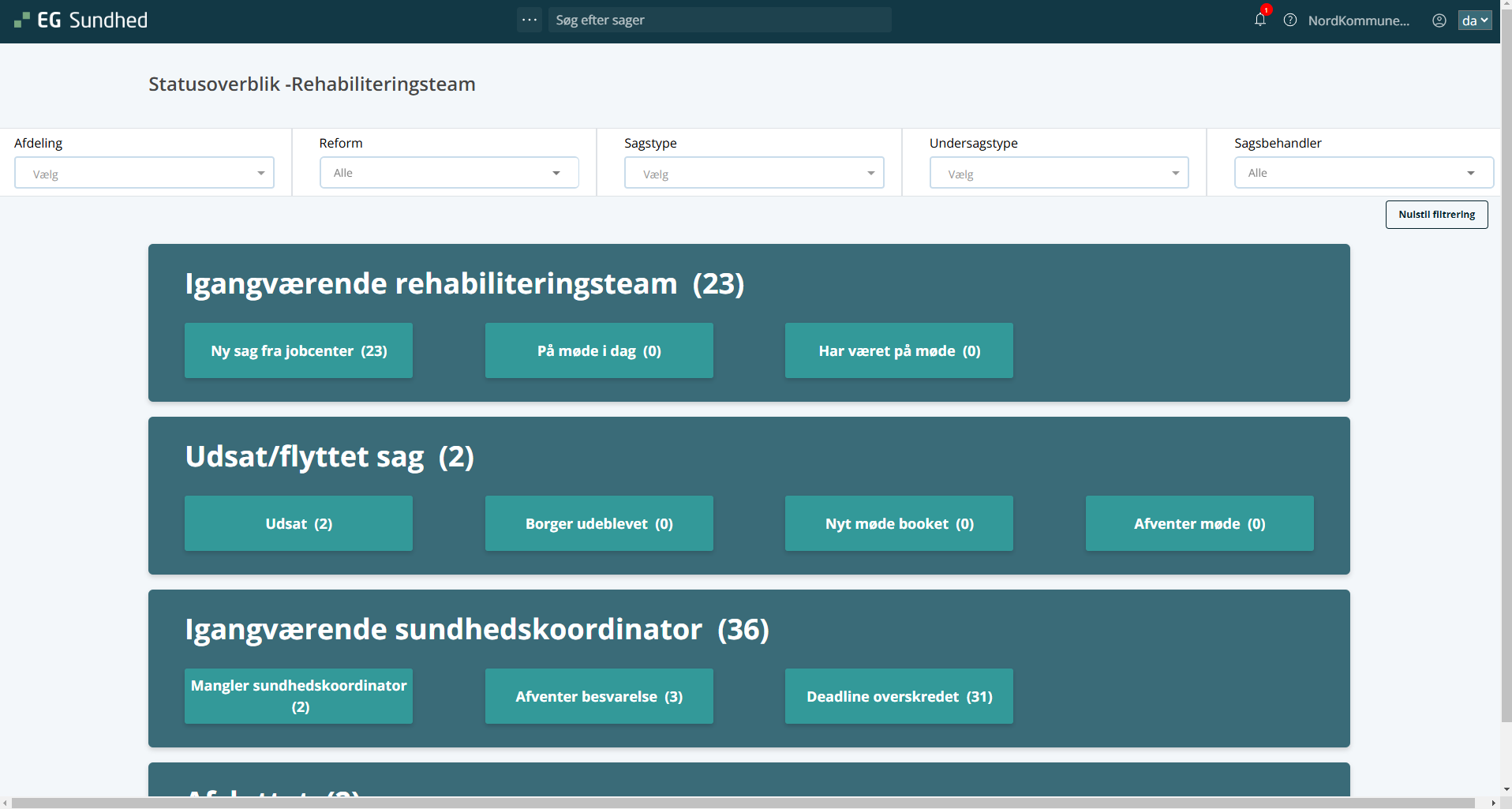1512x809 pixels.
Task: Click the Afventer besvarelse tile
Action: [x=599, y=696]
